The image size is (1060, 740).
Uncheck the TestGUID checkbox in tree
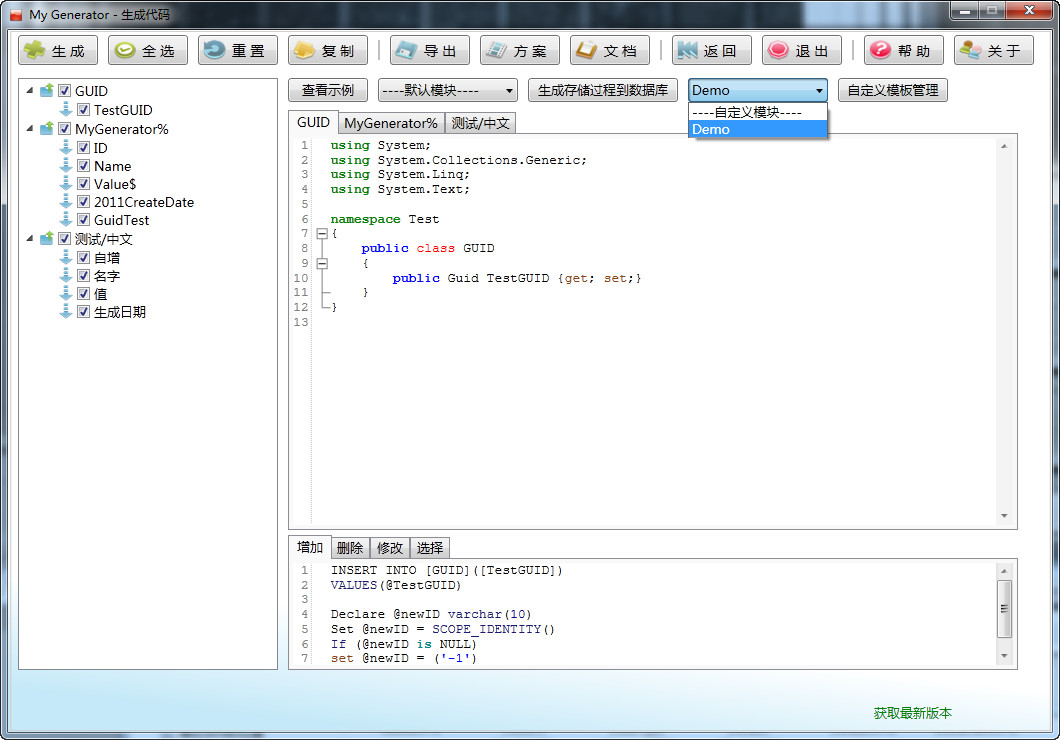point(84,110)
